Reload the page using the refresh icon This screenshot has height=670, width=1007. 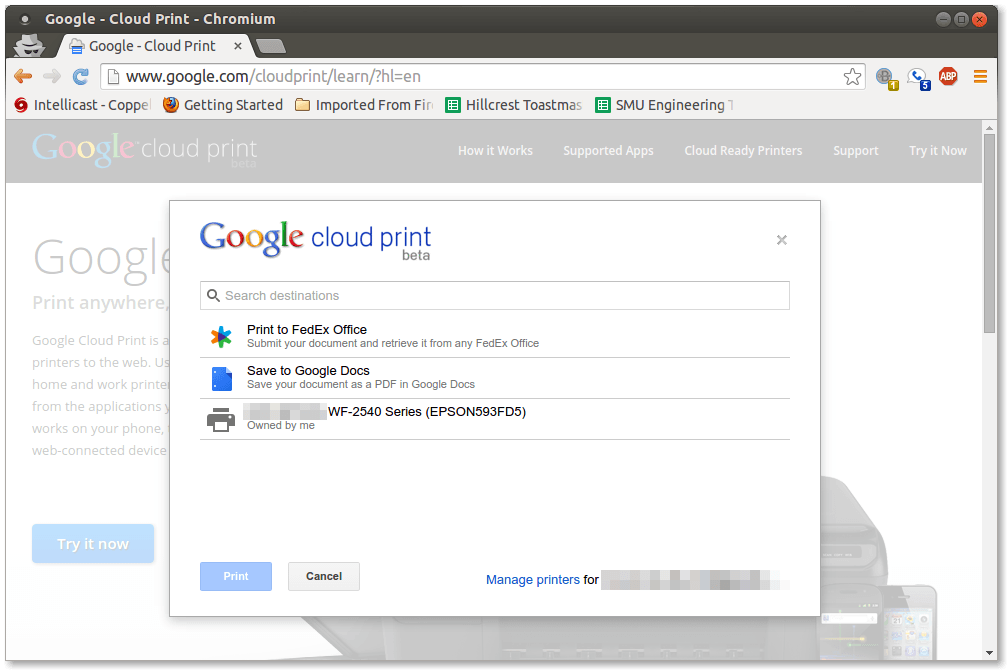pyautogui.click(x=80, y=76)
